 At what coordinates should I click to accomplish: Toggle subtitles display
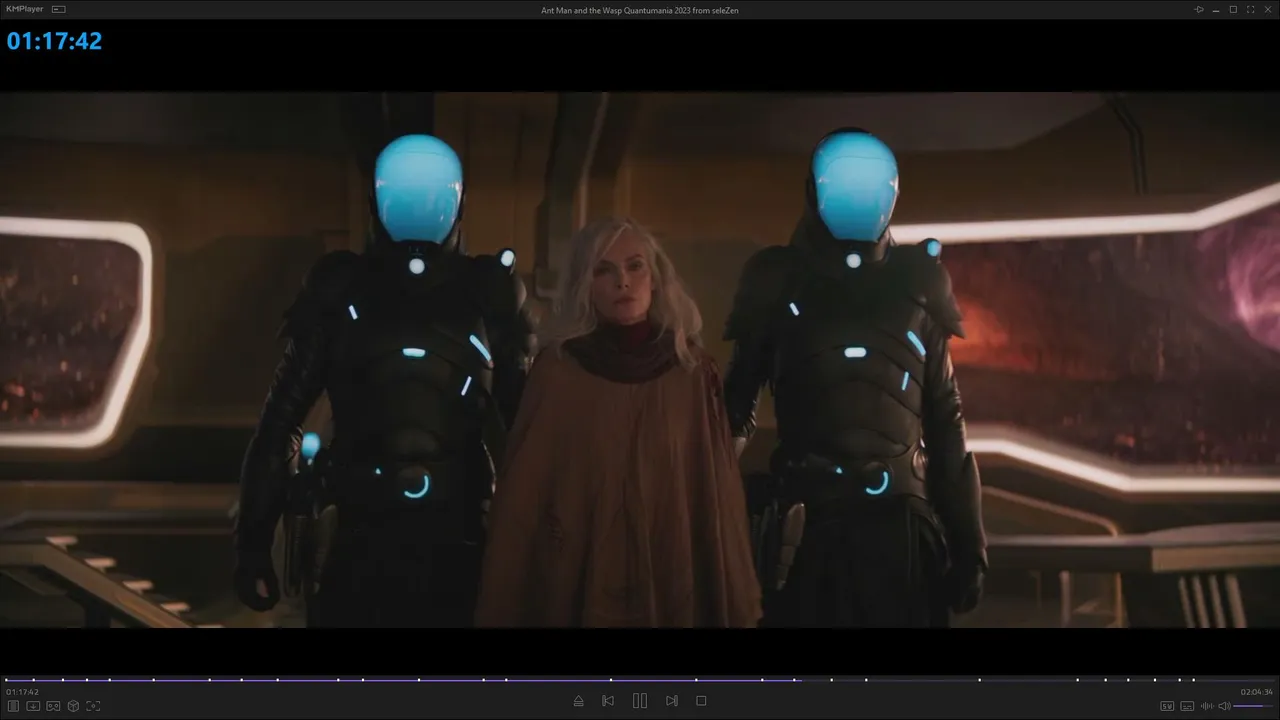pos(1187,706)
